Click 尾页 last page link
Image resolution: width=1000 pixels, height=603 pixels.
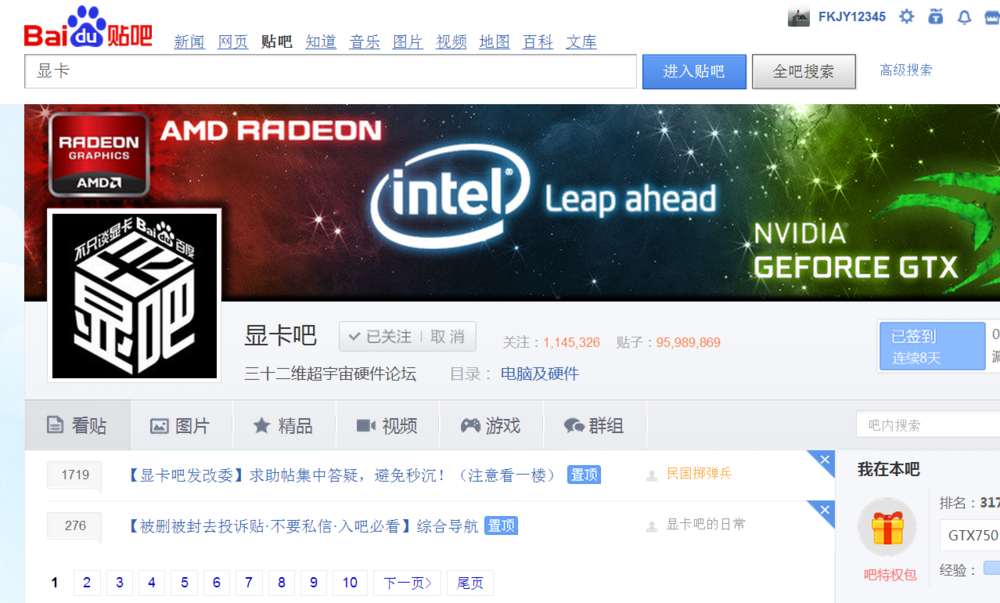point(470,583)
